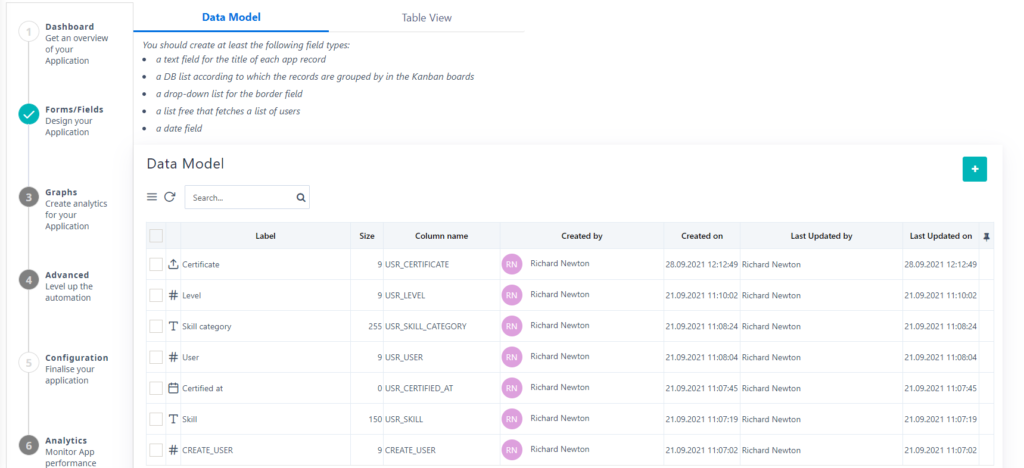
Task: Click the step 4 Advanced circle
Action: pos(29,280)
